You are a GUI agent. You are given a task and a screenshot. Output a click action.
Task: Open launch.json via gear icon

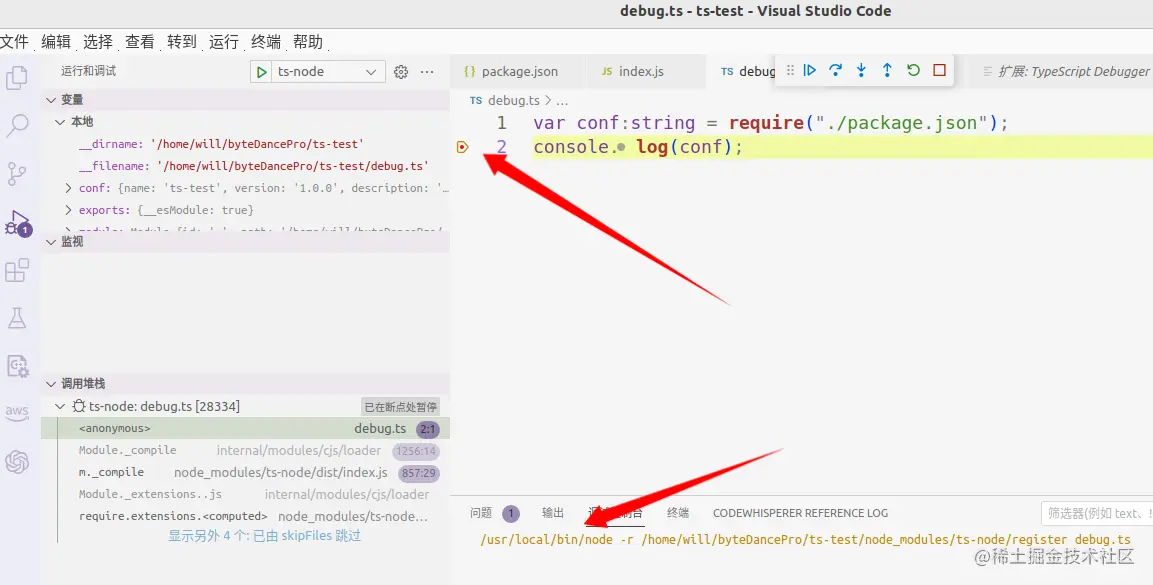[x=401, y=72]
